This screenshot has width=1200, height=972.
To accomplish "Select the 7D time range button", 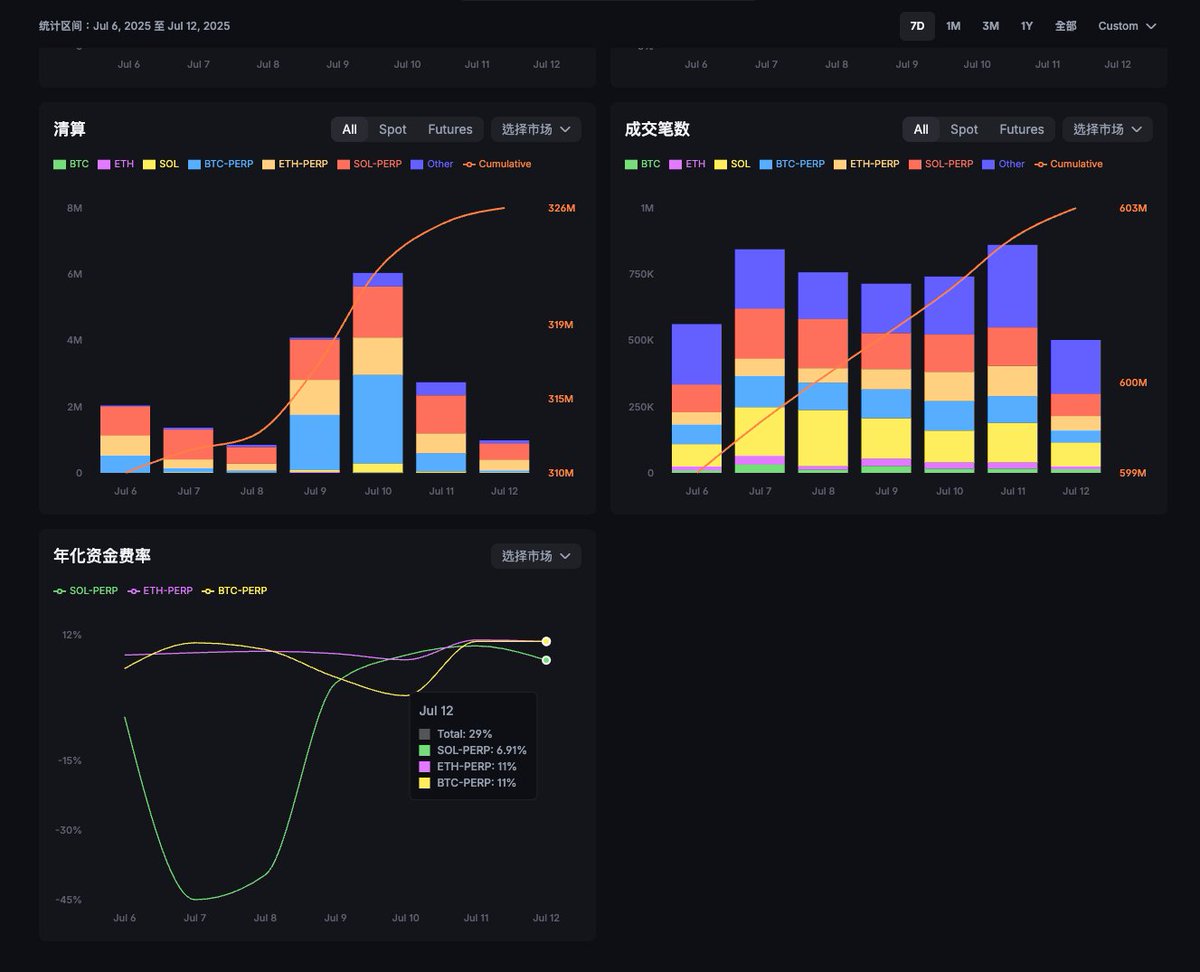I will [917, 26].
